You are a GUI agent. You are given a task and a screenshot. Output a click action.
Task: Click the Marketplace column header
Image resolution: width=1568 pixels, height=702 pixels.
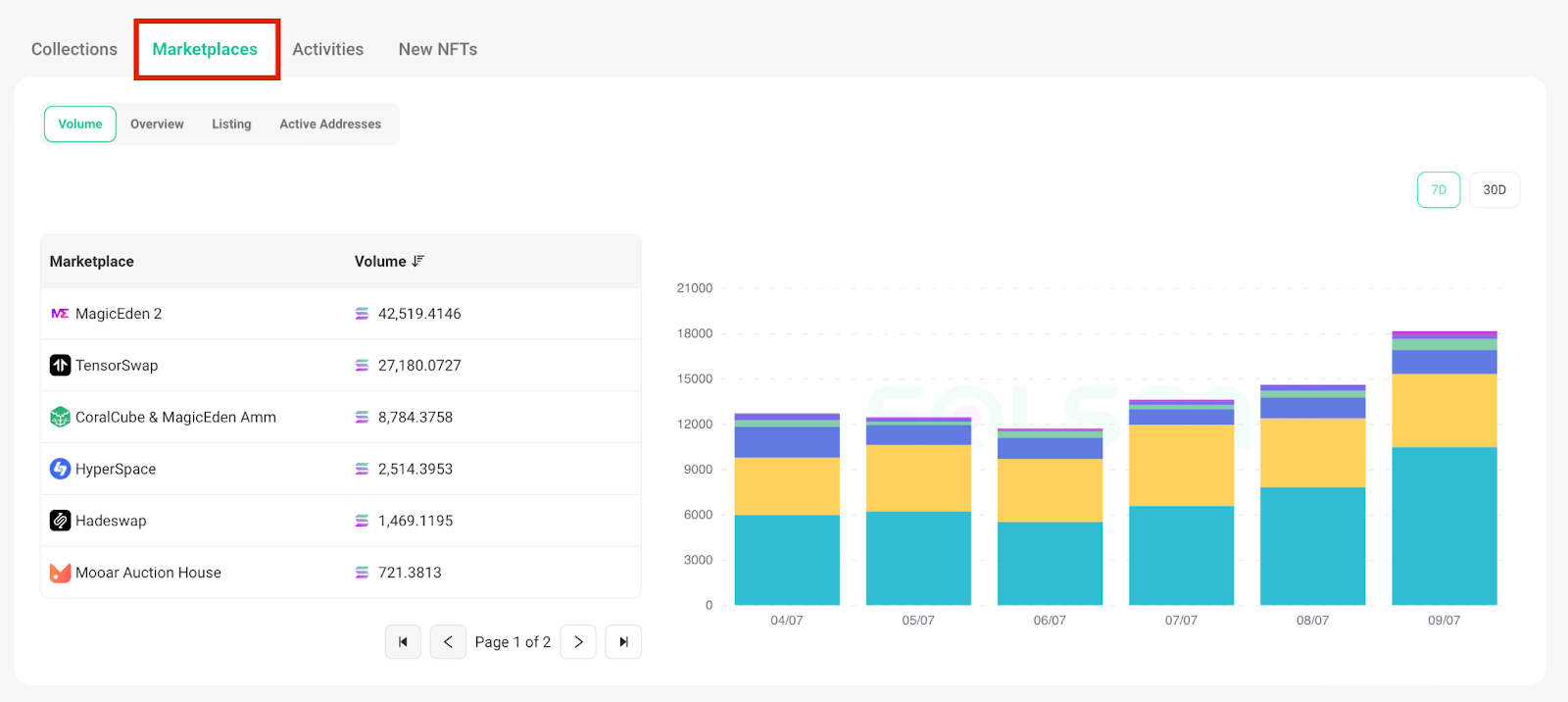(92, 262)
